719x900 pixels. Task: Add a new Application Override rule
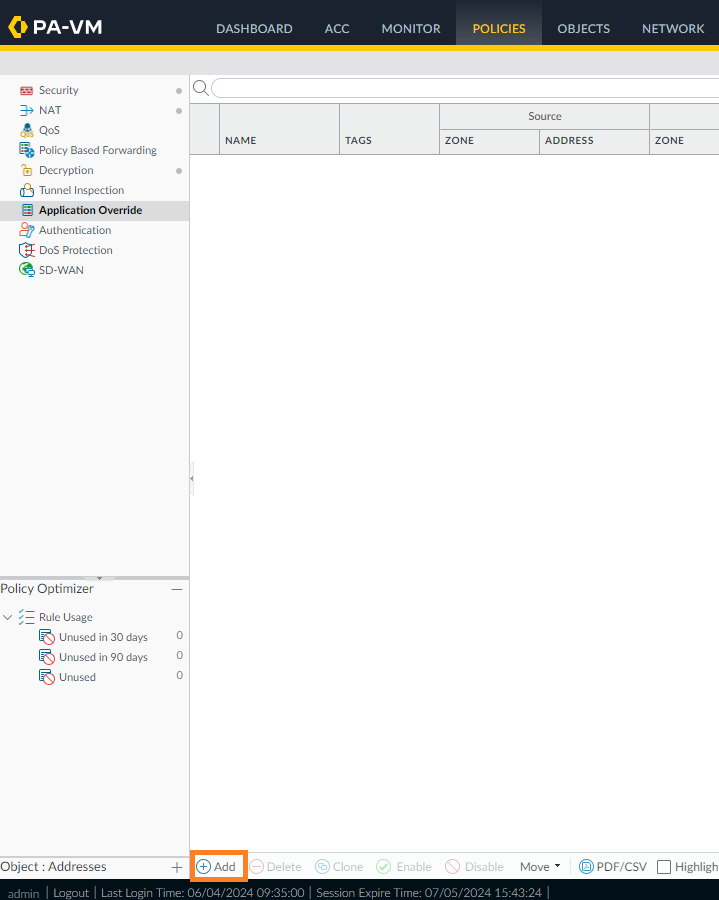pos(216,867)
